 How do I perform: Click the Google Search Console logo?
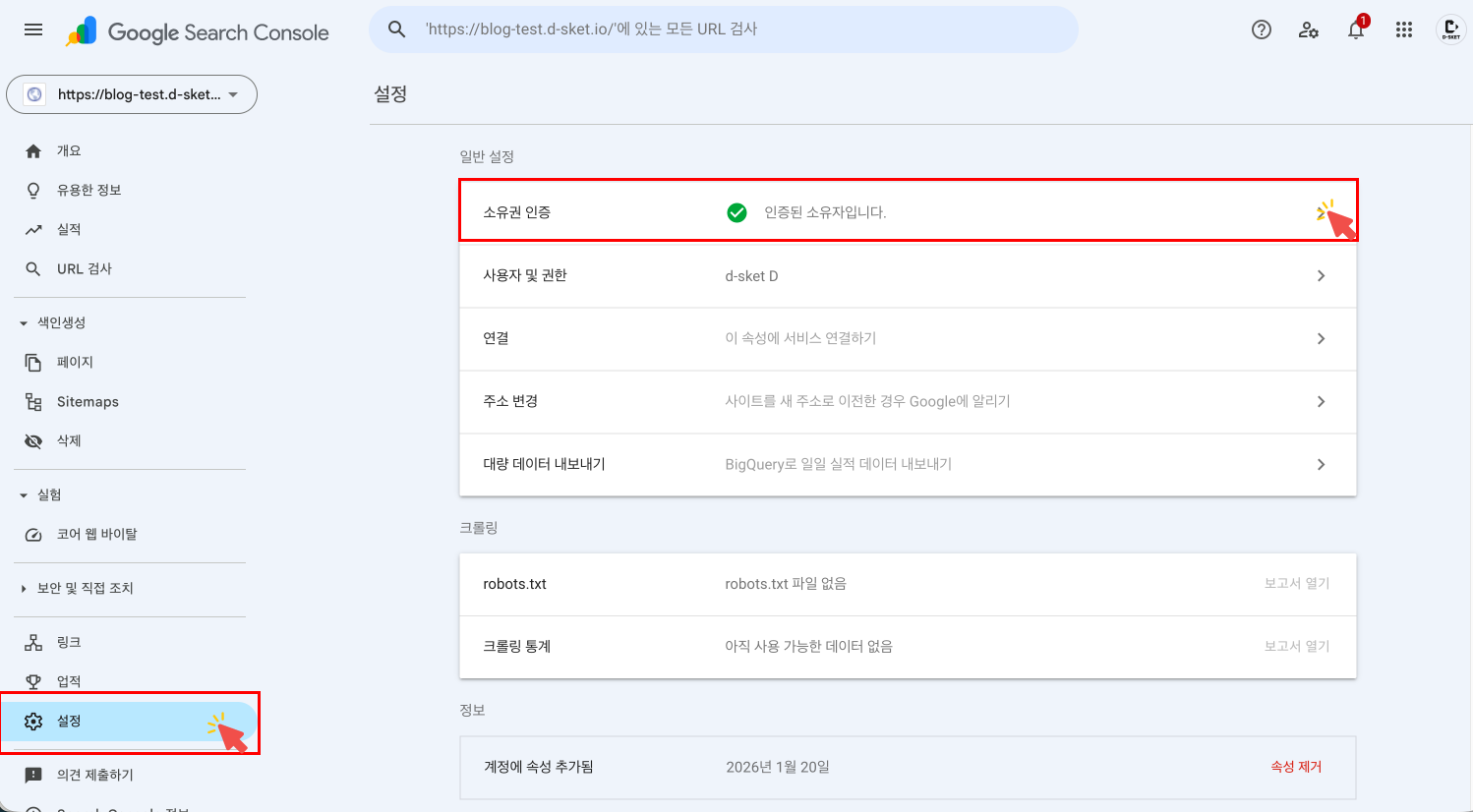(x=197, y=30)
